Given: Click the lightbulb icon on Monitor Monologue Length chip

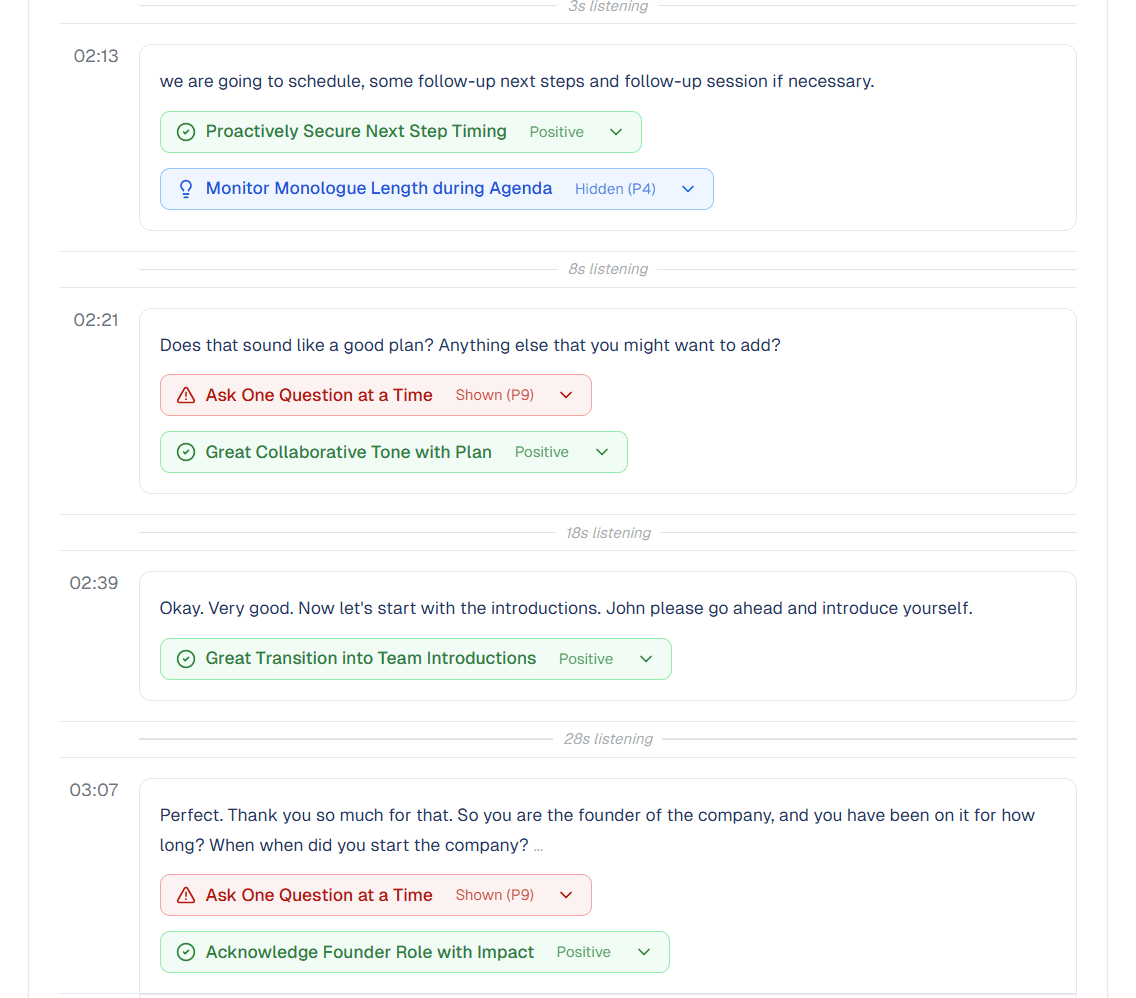Looking at the screenshot, I should [186, 188].
